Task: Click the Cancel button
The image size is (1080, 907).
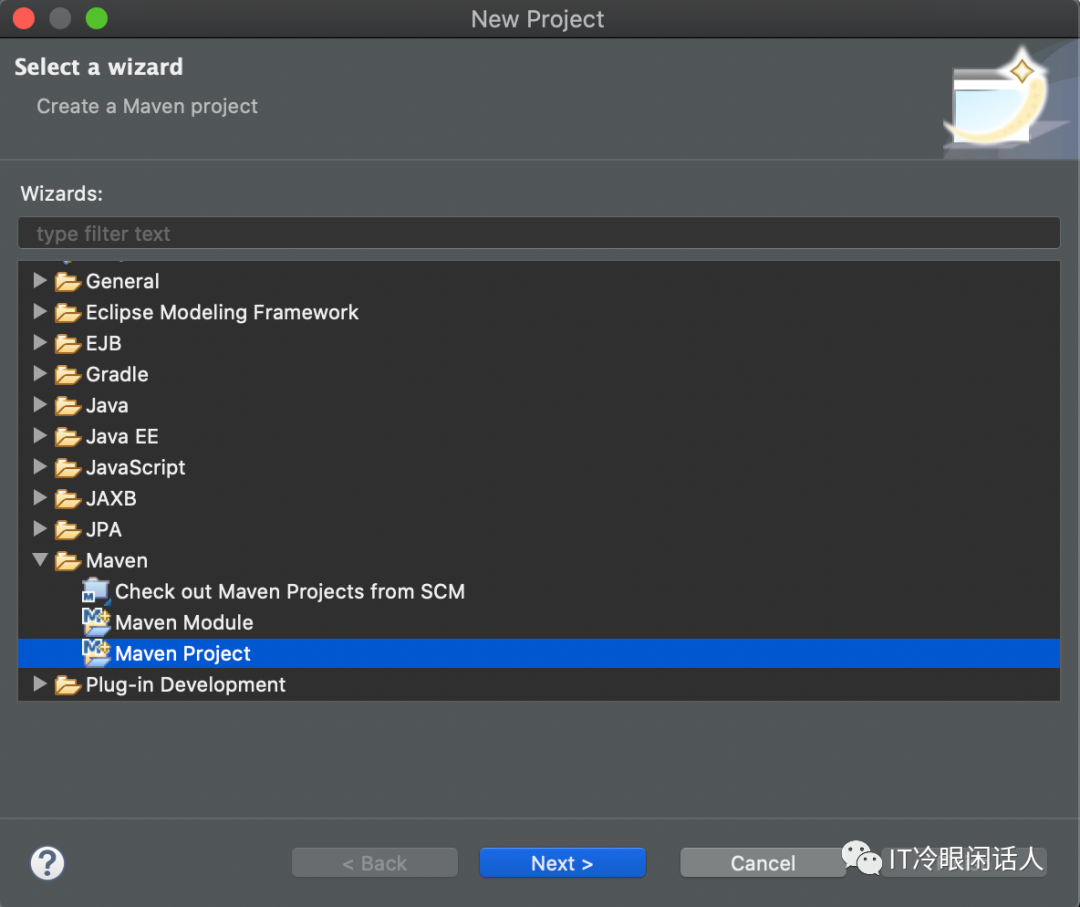Action: click(x=762, y=863)
